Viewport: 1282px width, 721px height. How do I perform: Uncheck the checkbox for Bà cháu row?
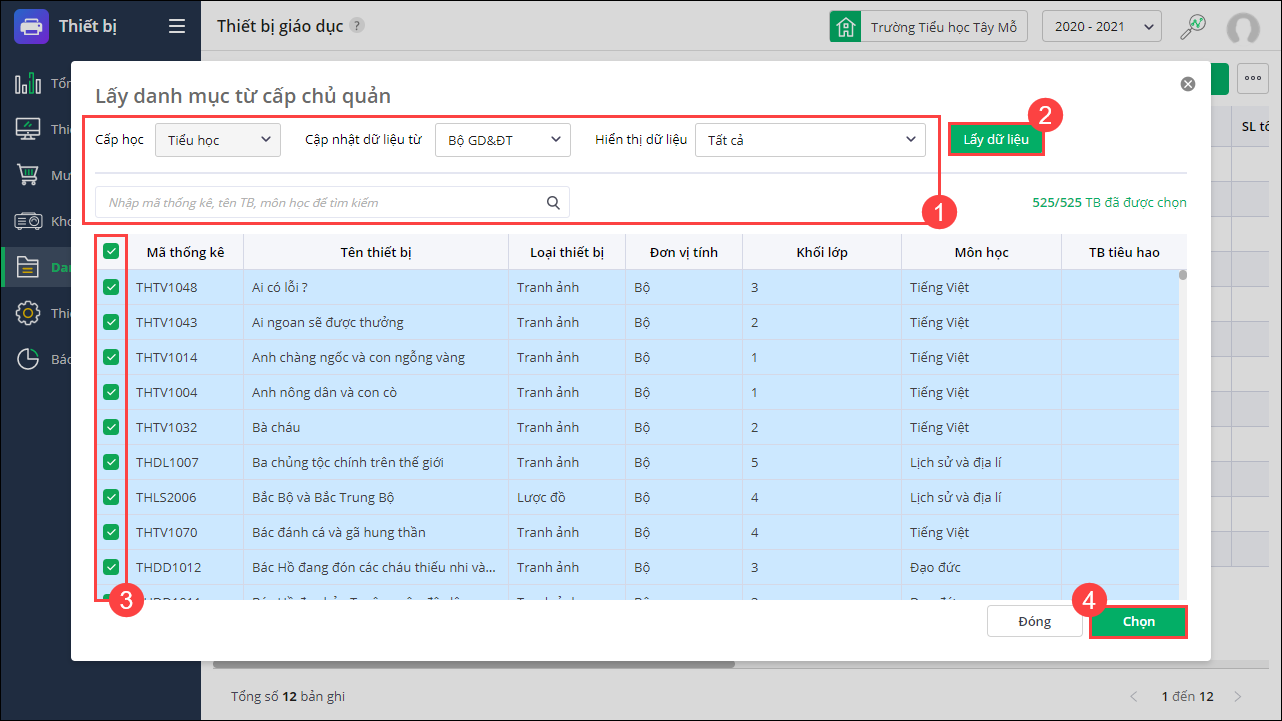tap(111, 427)
